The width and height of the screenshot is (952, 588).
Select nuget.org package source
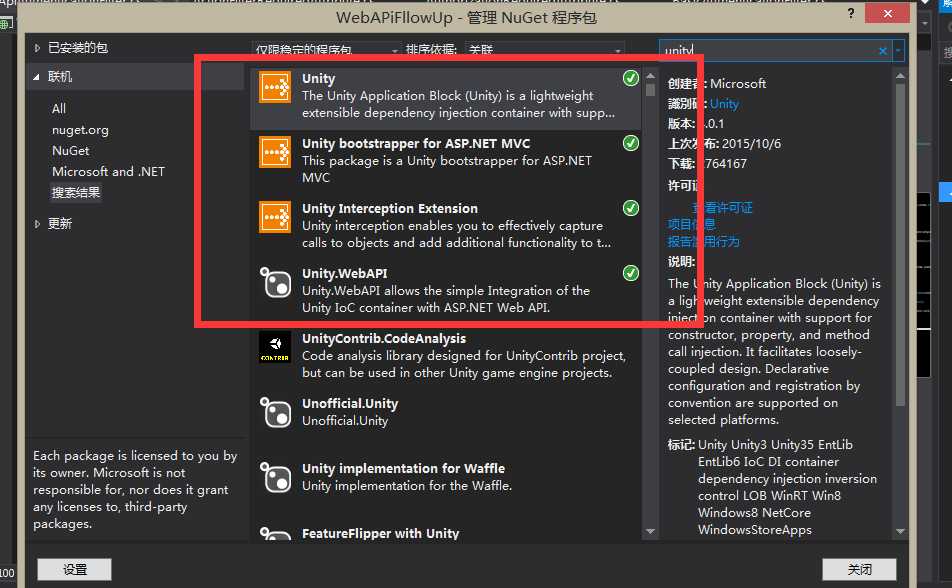tap(80, 130)
